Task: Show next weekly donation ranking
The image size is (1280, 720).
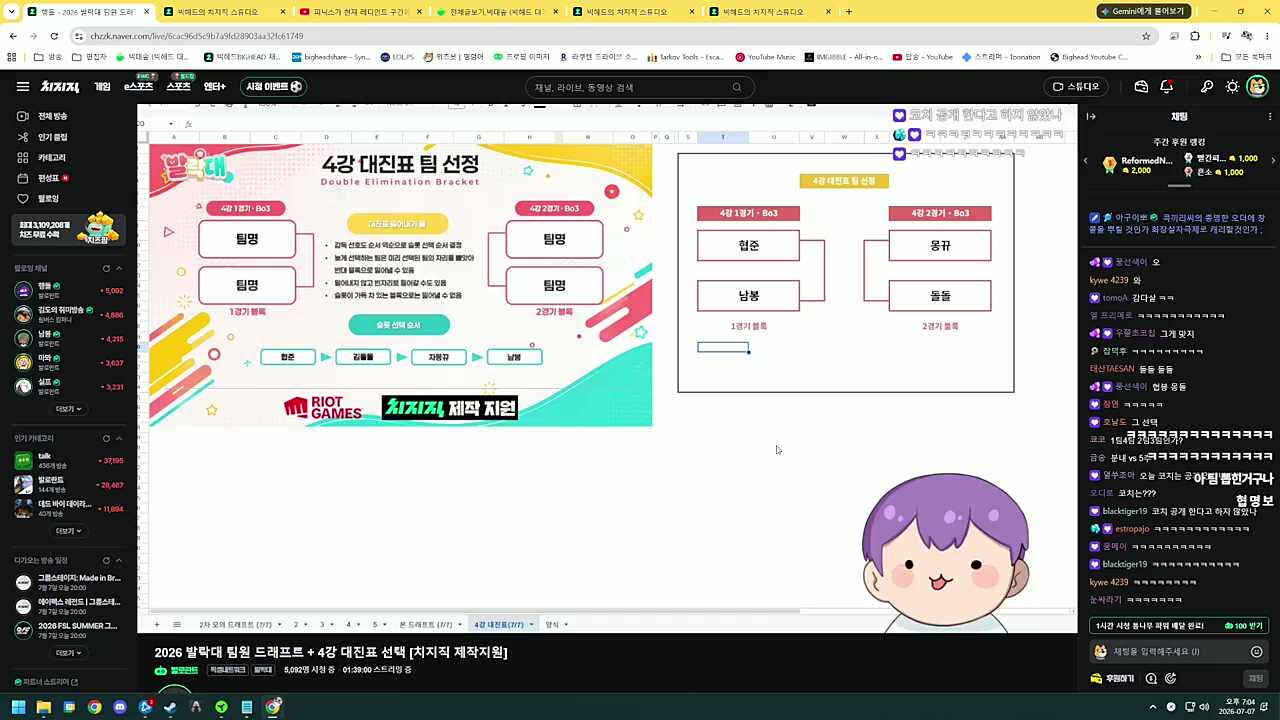Action: 1272,160
